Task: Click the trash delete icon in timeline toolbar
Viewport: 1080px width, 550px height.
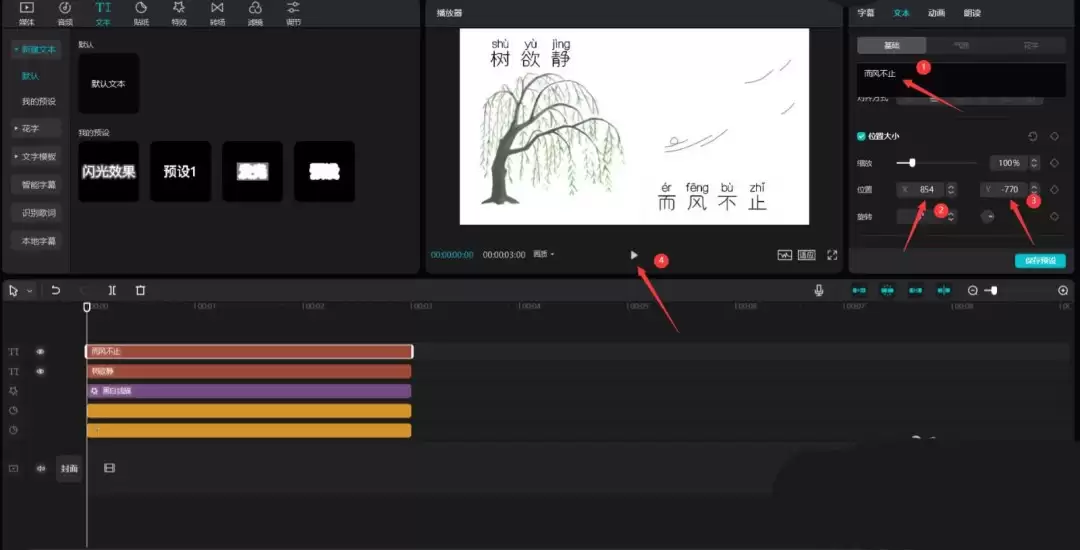Action: pyautogui.click(x=140, y=290)
